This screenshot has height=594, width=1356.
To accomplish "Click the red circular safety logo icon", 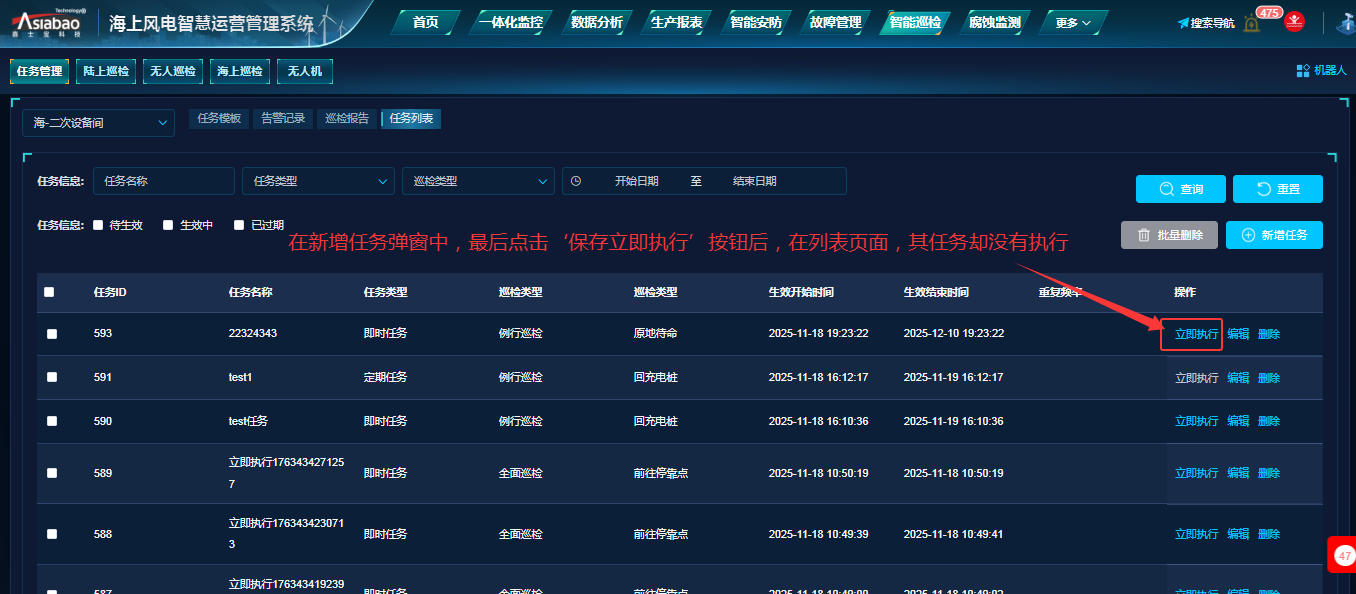I will coord(1294,21).
